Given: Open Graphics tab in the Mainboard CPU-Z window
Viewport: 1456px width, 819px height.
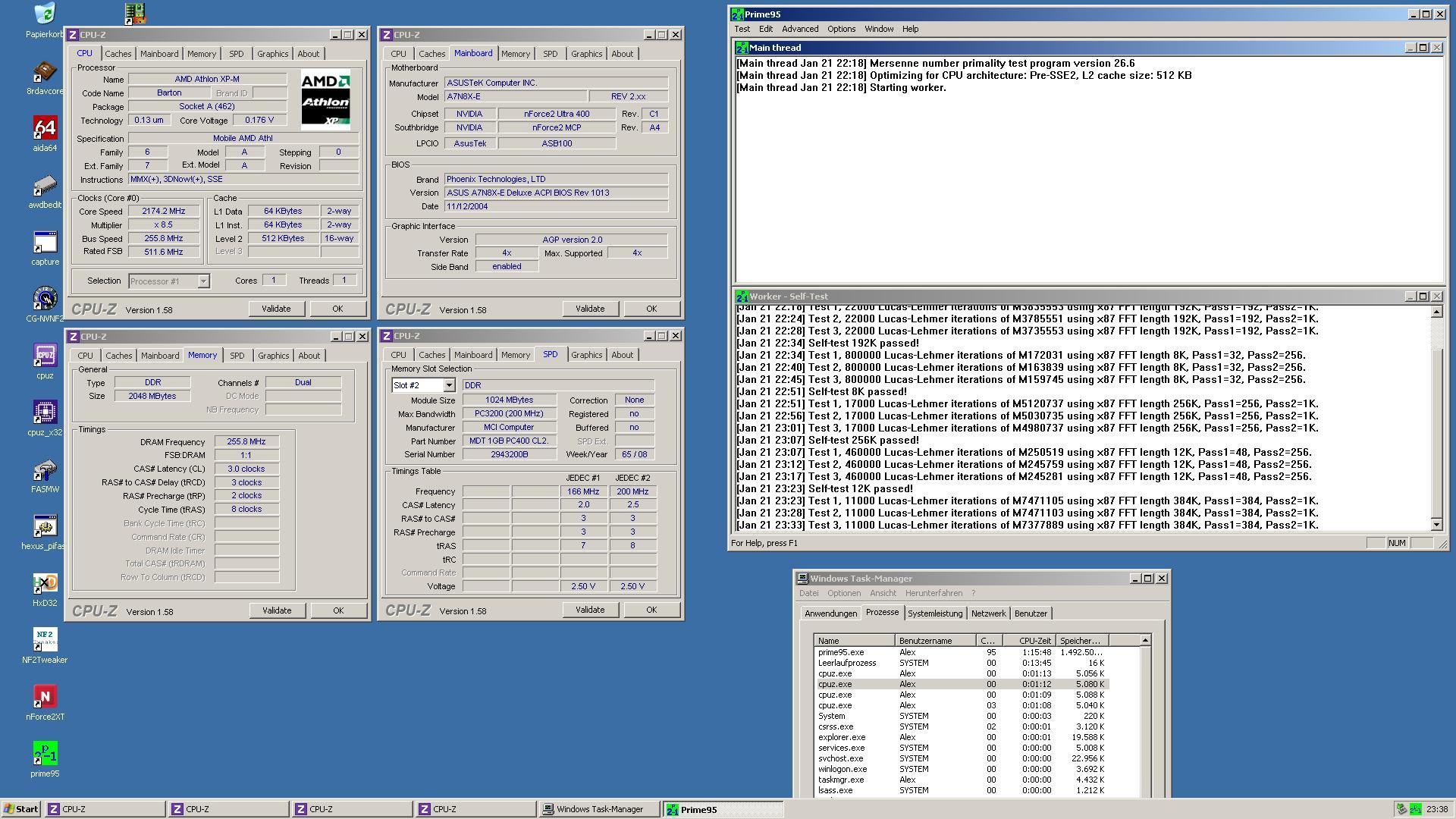Looking at the screenshot, I should [x=586, y=54].
